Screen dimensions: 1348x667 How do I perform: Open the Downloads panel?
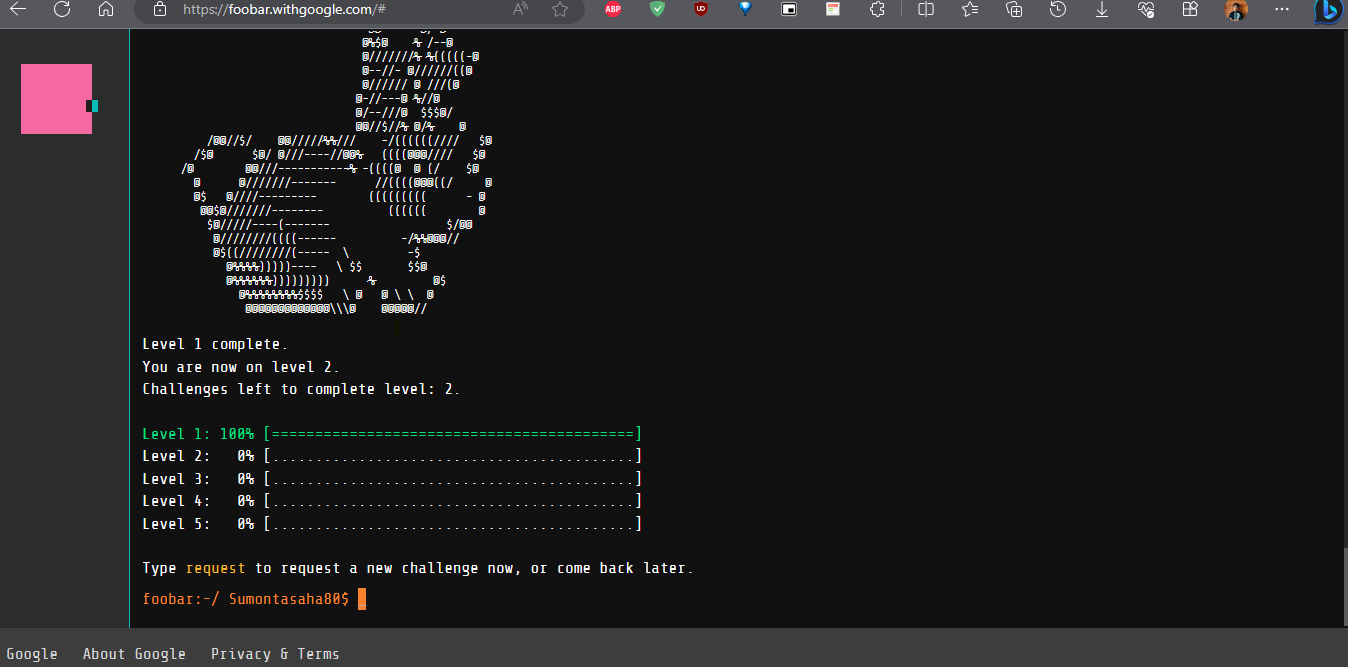[x=1102, y=9]
